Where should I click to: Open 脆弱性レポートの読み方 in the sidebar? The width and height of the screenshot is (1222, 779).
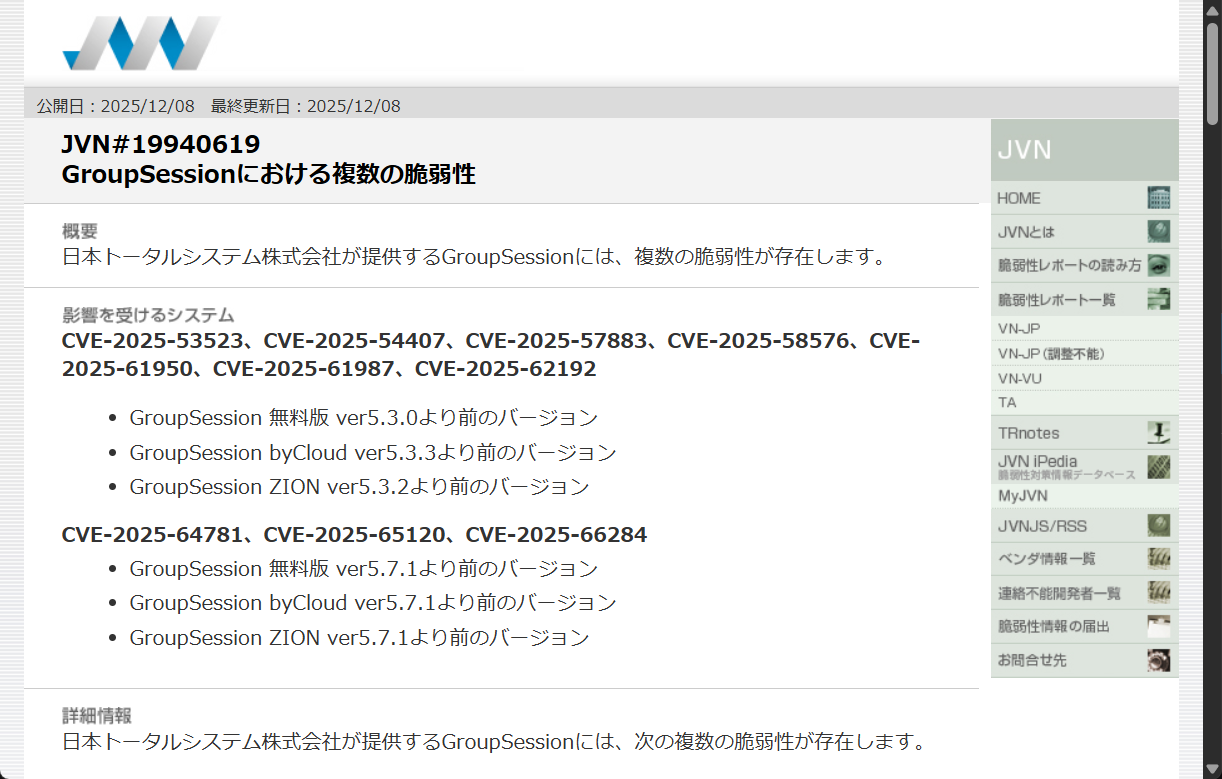(1084, 265)
